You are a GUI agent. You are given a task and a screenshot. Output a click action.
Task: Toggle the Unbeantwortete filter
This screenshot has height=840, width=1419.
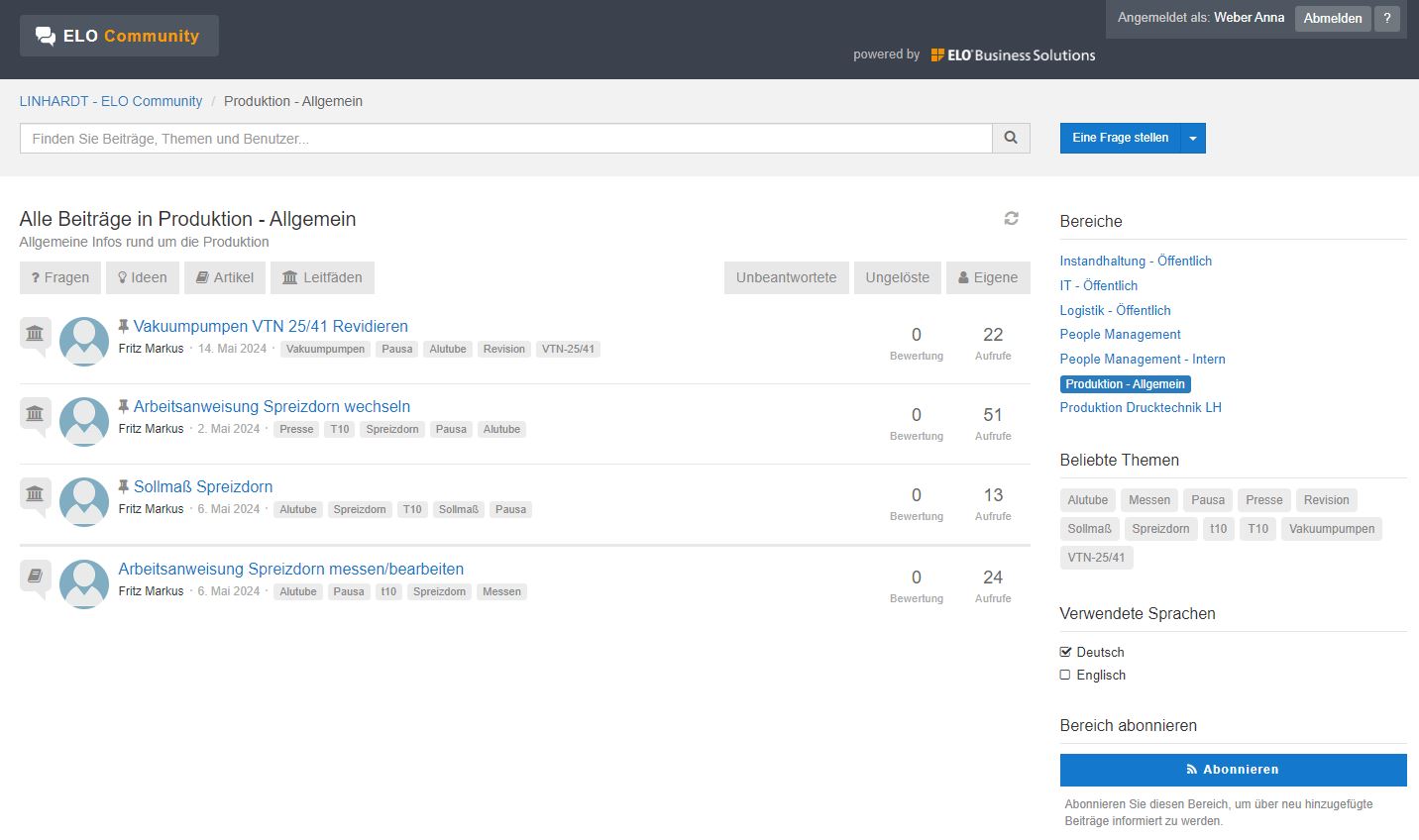pos(786,277)
